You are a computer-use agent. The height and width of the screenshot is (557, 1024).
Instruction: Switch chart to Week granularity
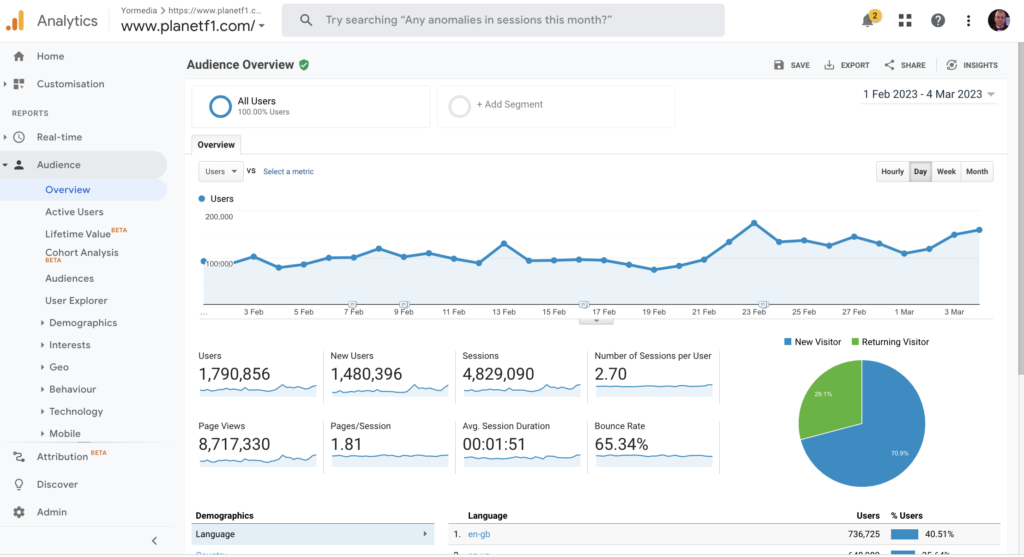[x=946, y=172]
